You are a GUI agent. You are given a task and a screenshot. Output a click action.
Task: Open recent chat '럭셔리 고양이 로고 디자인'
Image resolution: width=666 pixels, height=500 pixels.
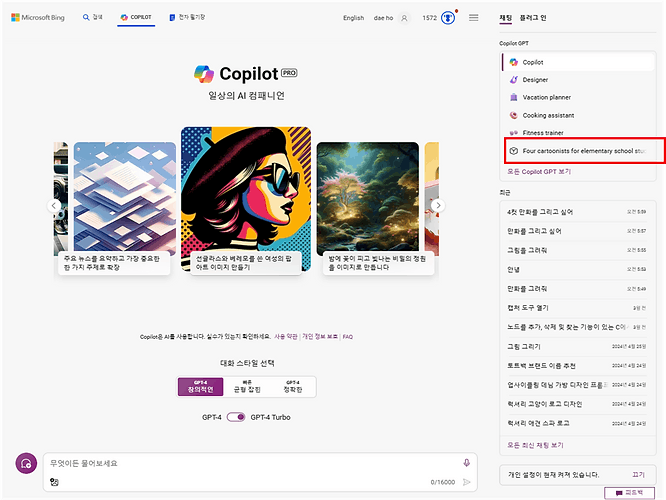(577, 404)
